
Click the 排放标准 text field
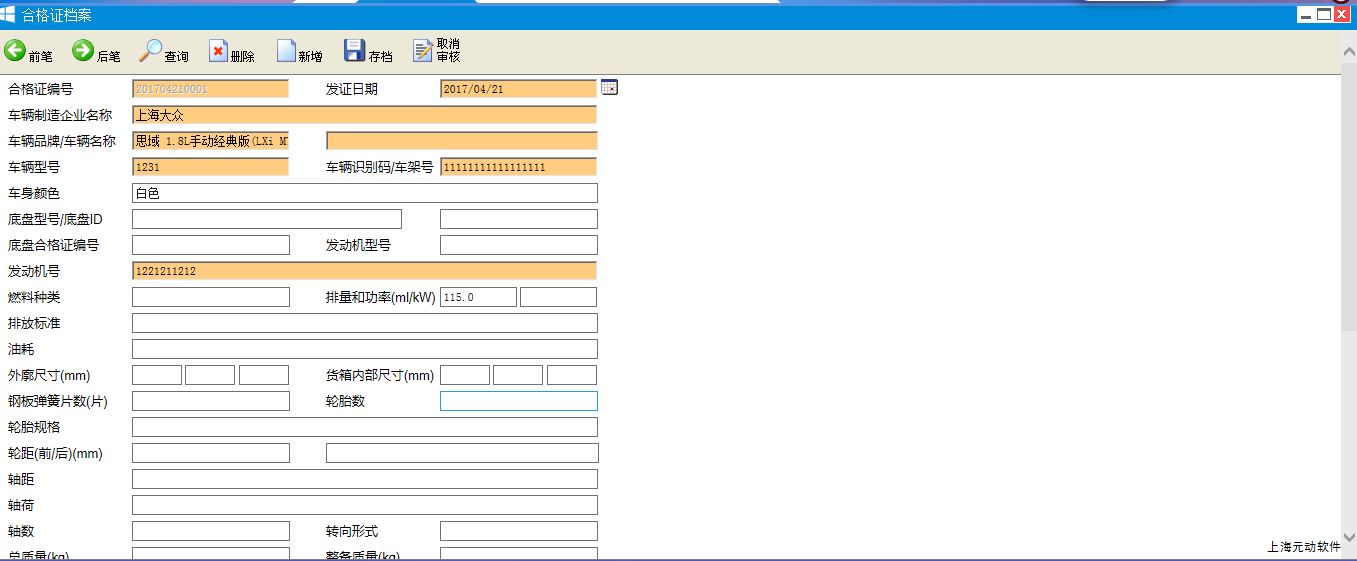pos(364,323)
